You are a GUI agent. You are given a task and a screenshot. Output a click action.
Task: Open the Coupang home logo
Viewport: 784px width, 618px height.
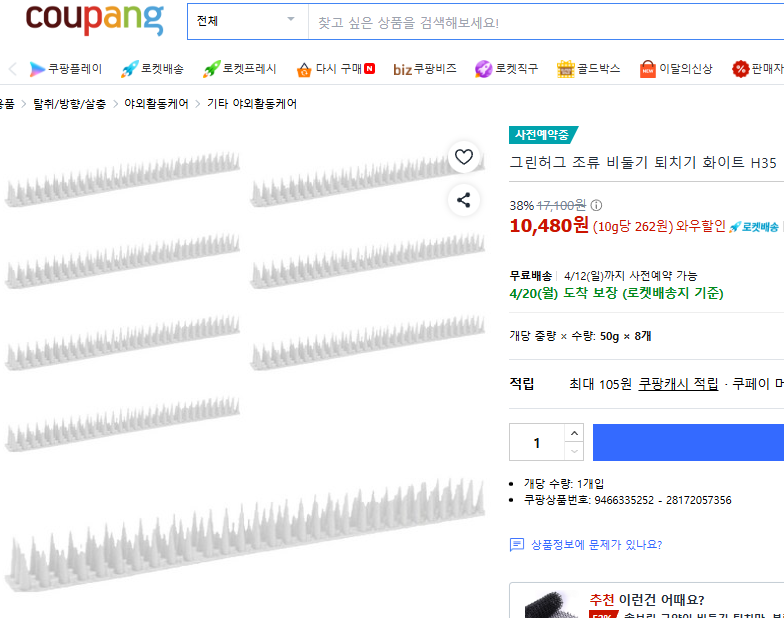(x=94, y=19)
